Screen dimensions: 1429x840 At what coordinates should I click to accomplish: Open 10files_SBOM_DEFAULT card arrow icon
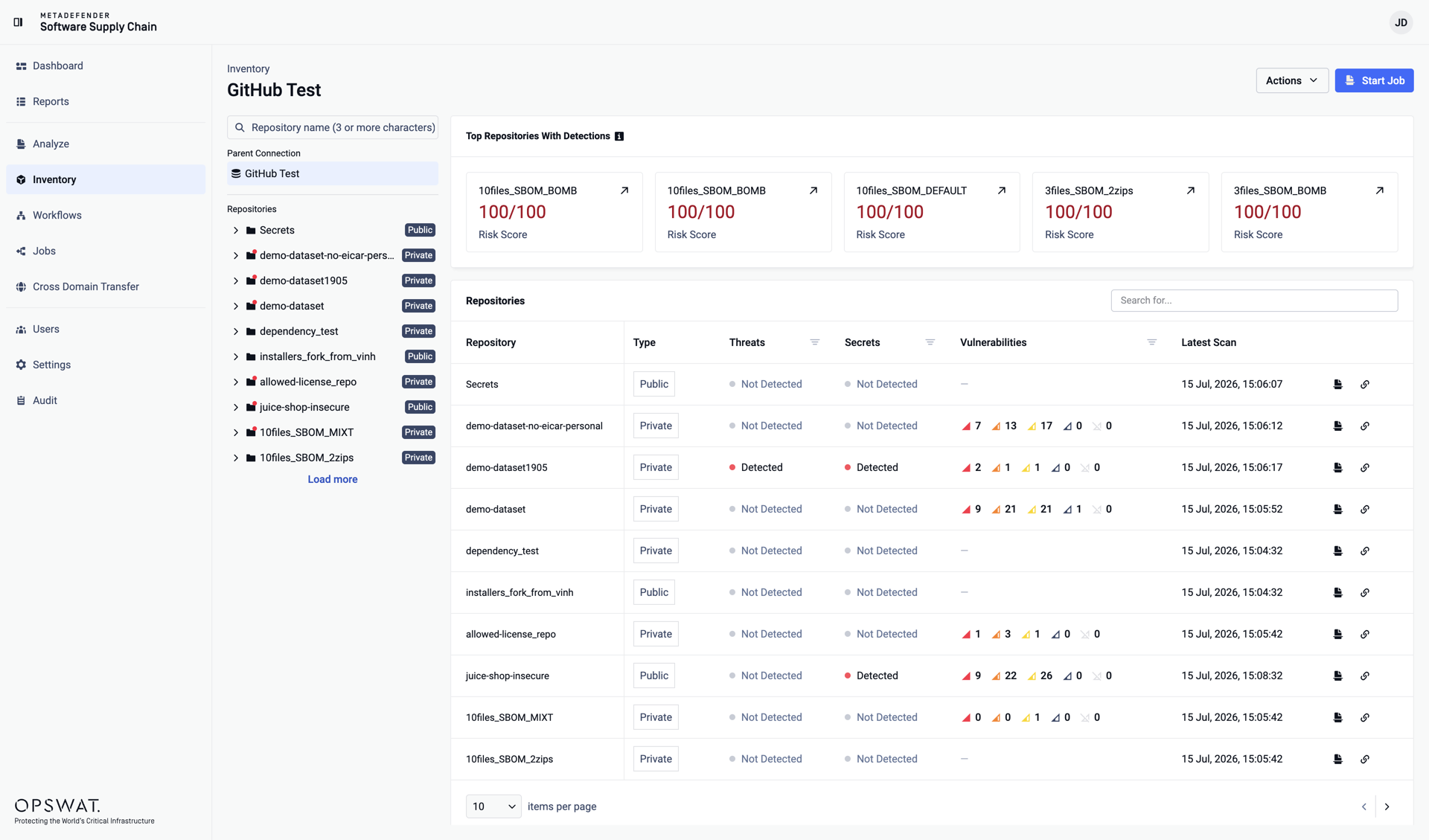(x=1002, y=190)
